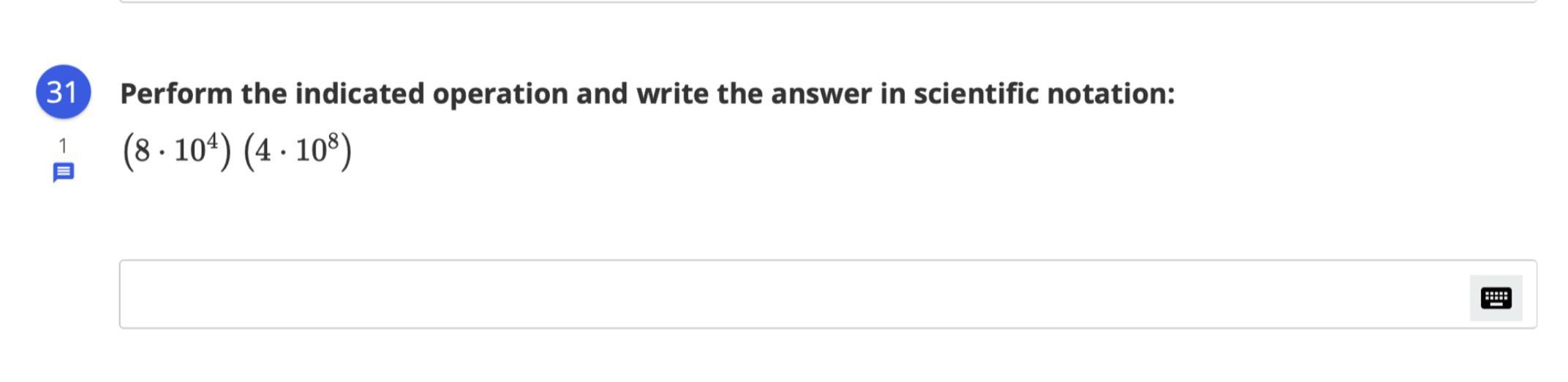Click the words "scientific notation:" in prompt
1568x382 pixels.
point(1044,94)
